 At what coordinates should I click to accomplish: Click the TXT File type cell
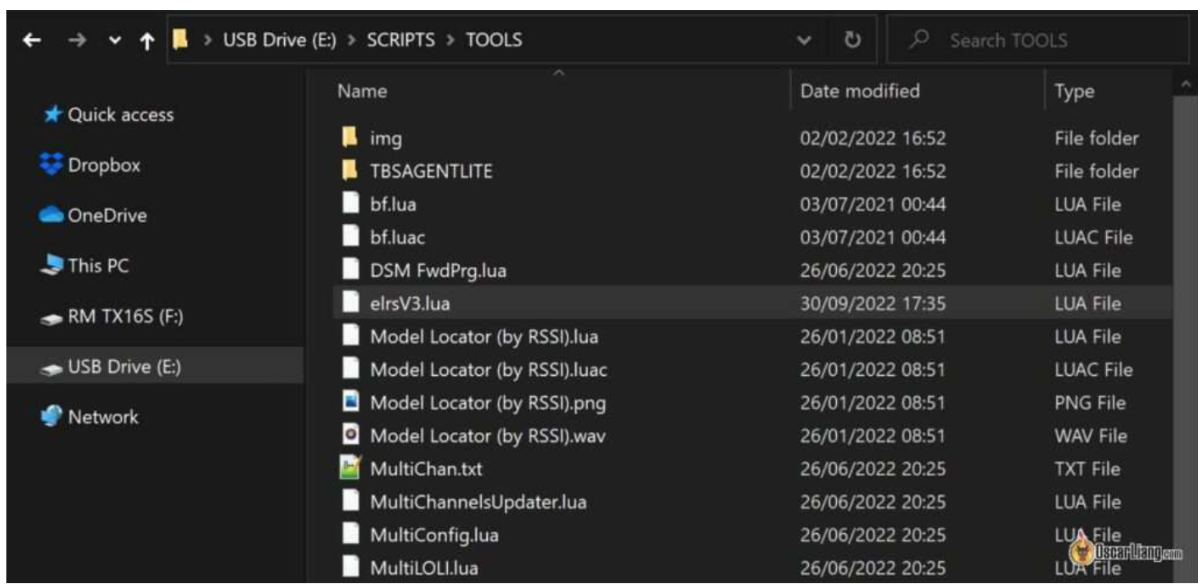(1087, 469)
